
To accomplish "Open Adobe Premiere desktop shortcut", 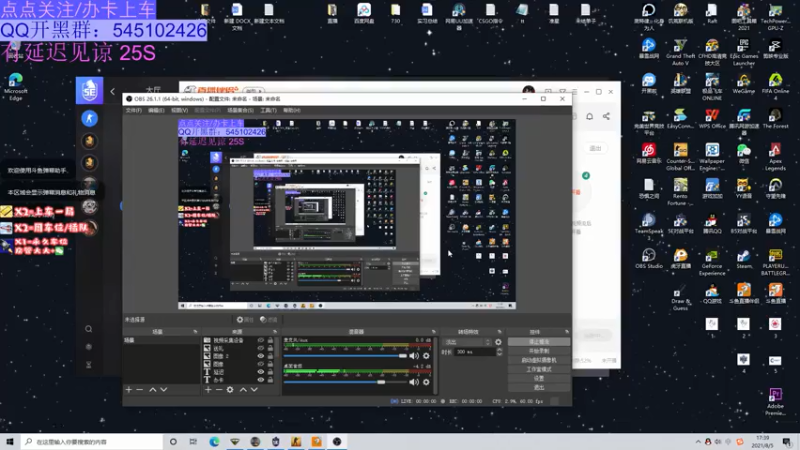I will tap(775, 402).
